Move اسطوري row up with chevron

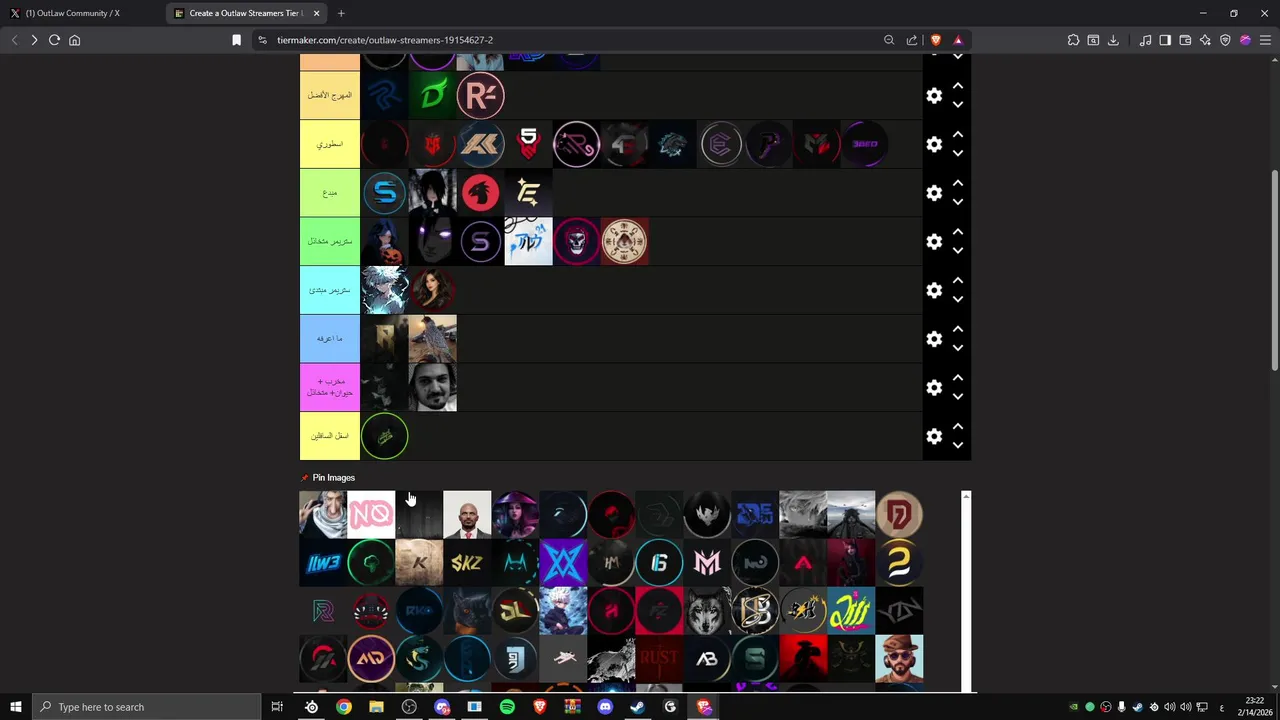click(x=958, y=135)
